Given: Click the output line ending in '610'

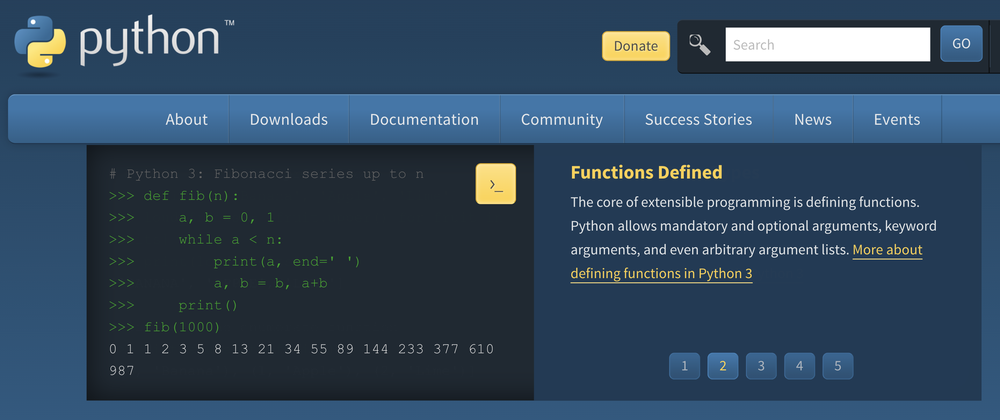Looking at the screenshot, I should click(x=301, y=349).
